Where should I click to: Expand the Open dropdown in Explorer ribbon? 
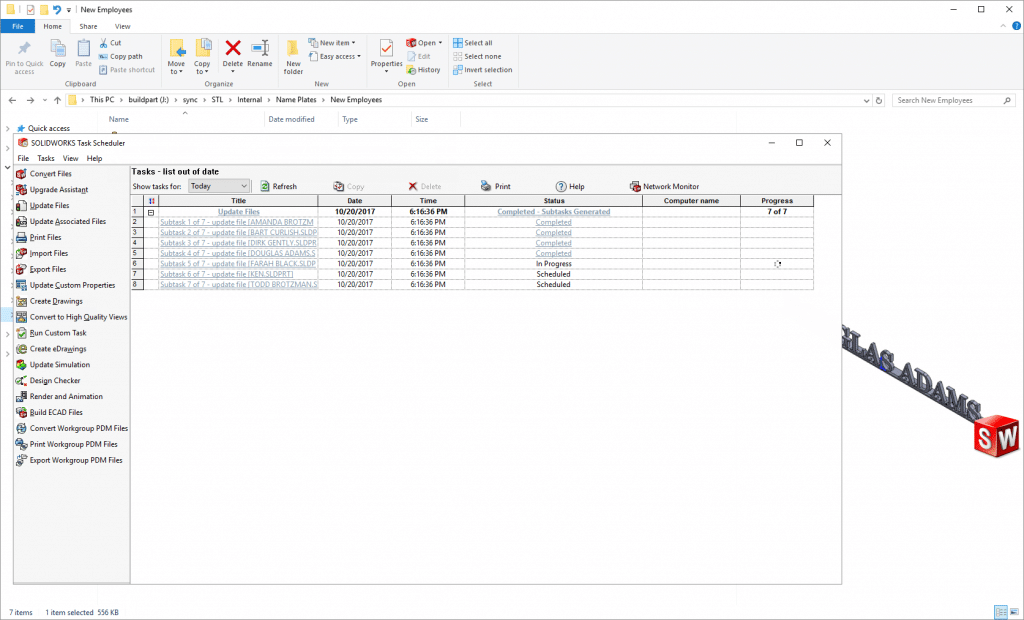[440, 42]
